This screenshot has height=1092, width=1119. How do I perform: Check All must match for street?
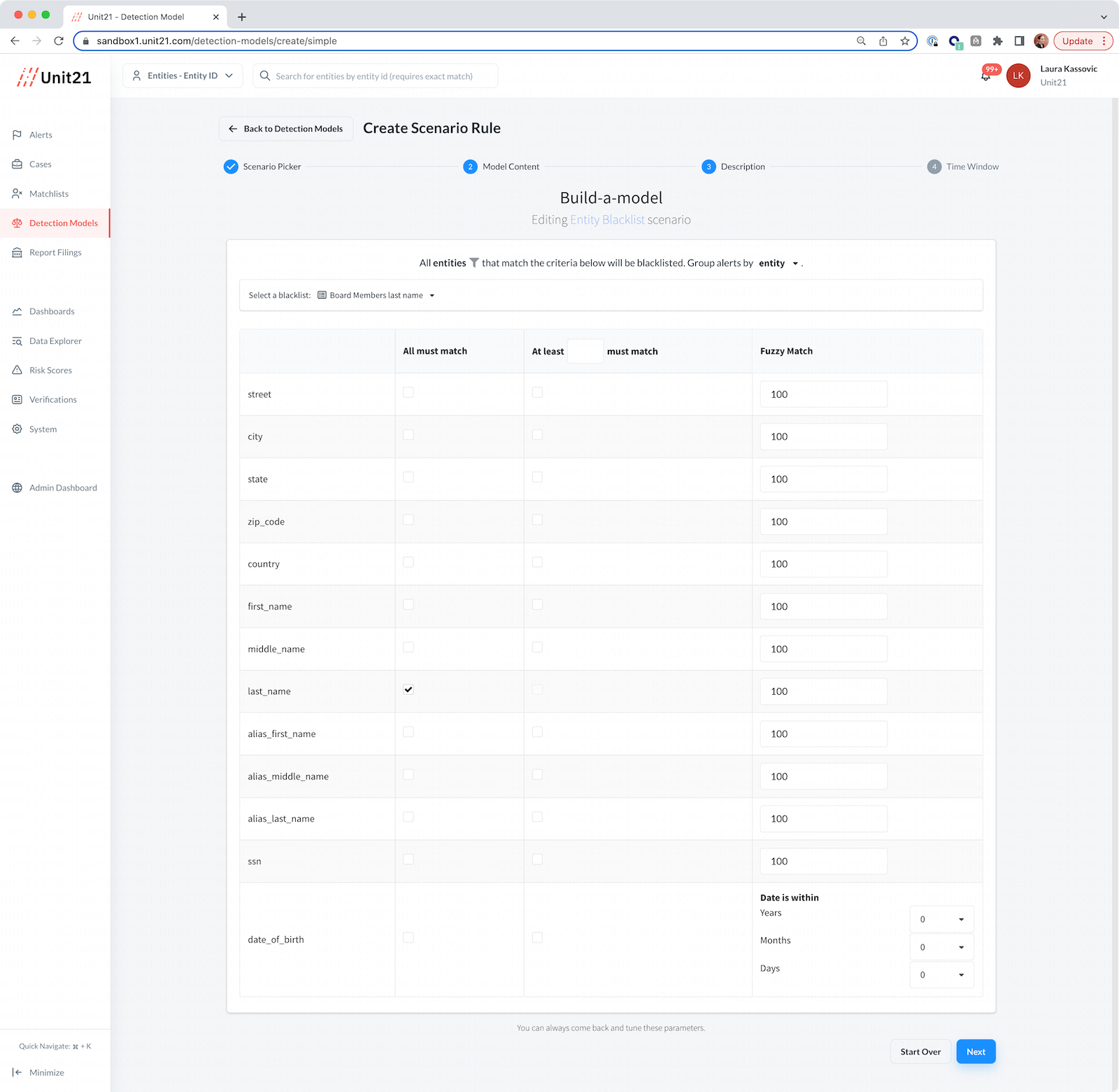tap(408, 393)
